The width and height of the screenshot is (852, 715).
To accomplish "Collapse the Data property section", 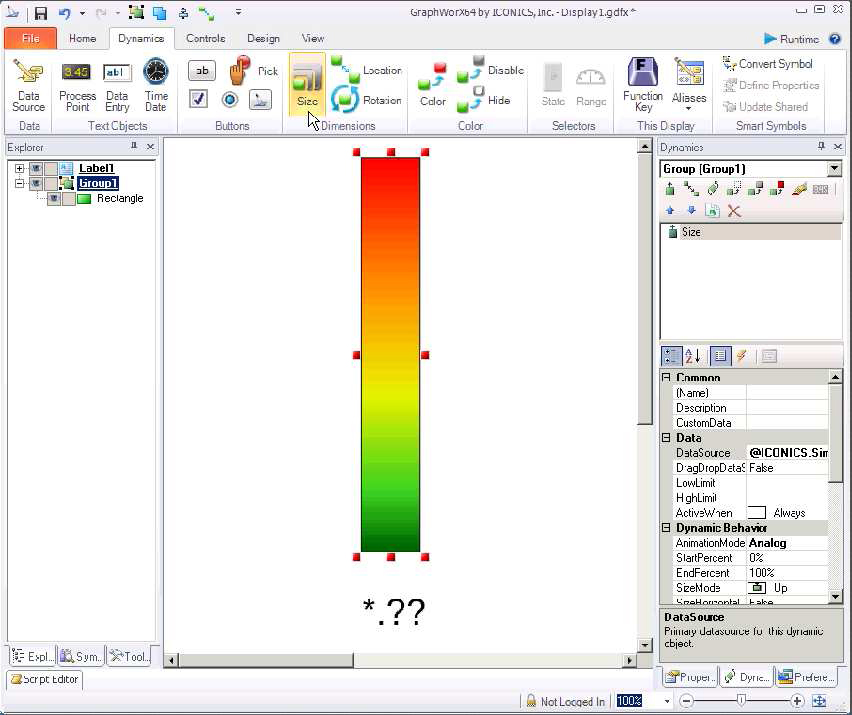I will [667, 438].
